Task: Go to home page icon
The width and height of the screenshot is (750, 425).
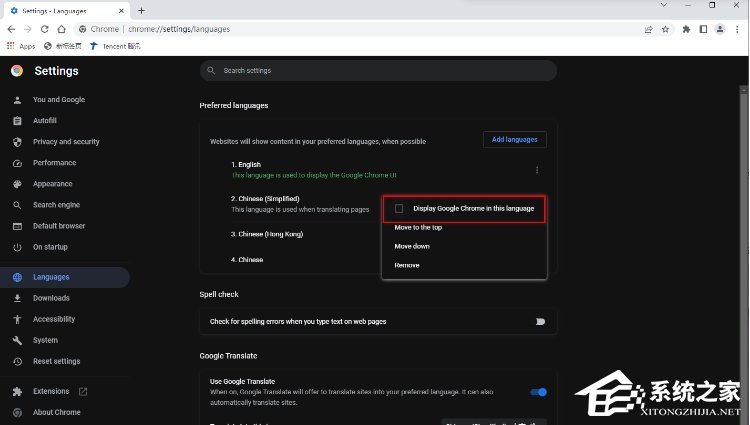Action: (61, 29)
